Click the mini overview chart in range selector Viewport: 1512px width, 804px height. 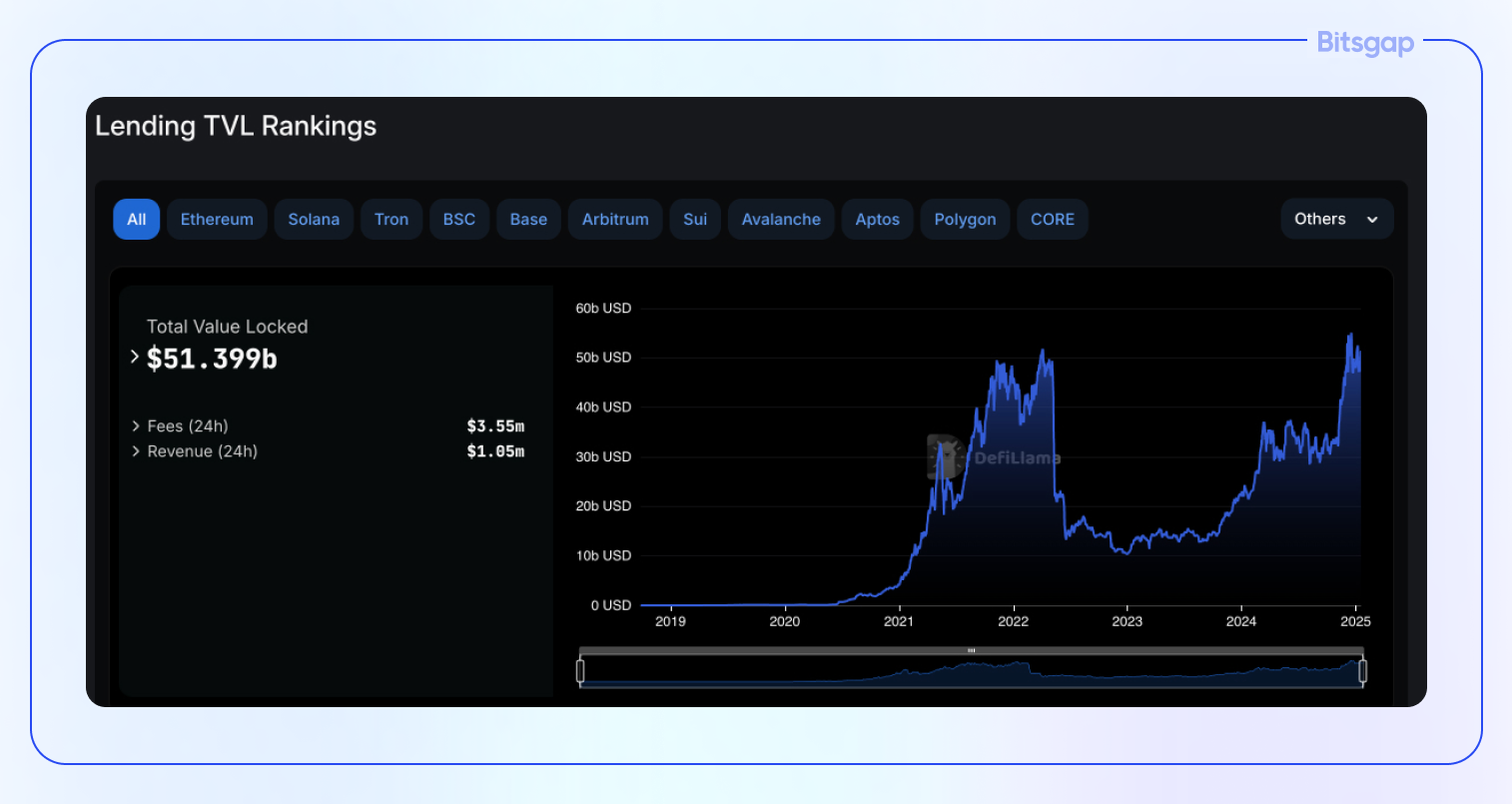(971, 672)
